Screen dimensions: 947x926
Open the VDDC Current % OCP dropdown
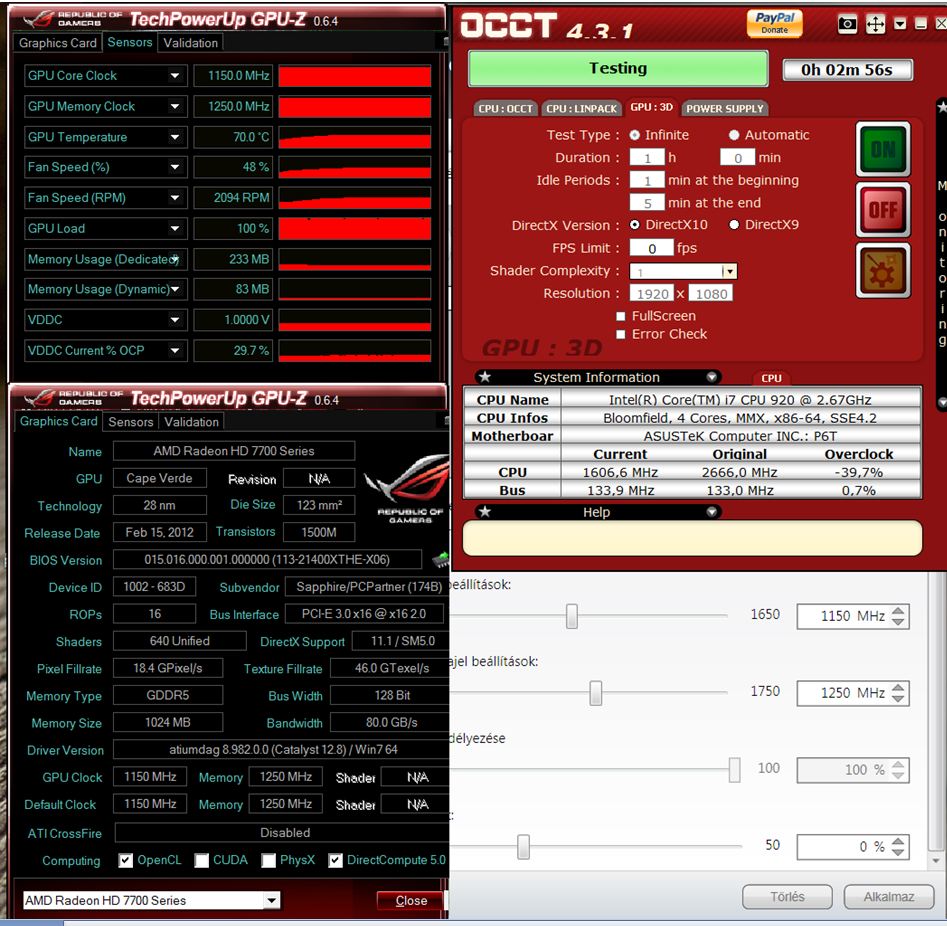coord(175,350)
